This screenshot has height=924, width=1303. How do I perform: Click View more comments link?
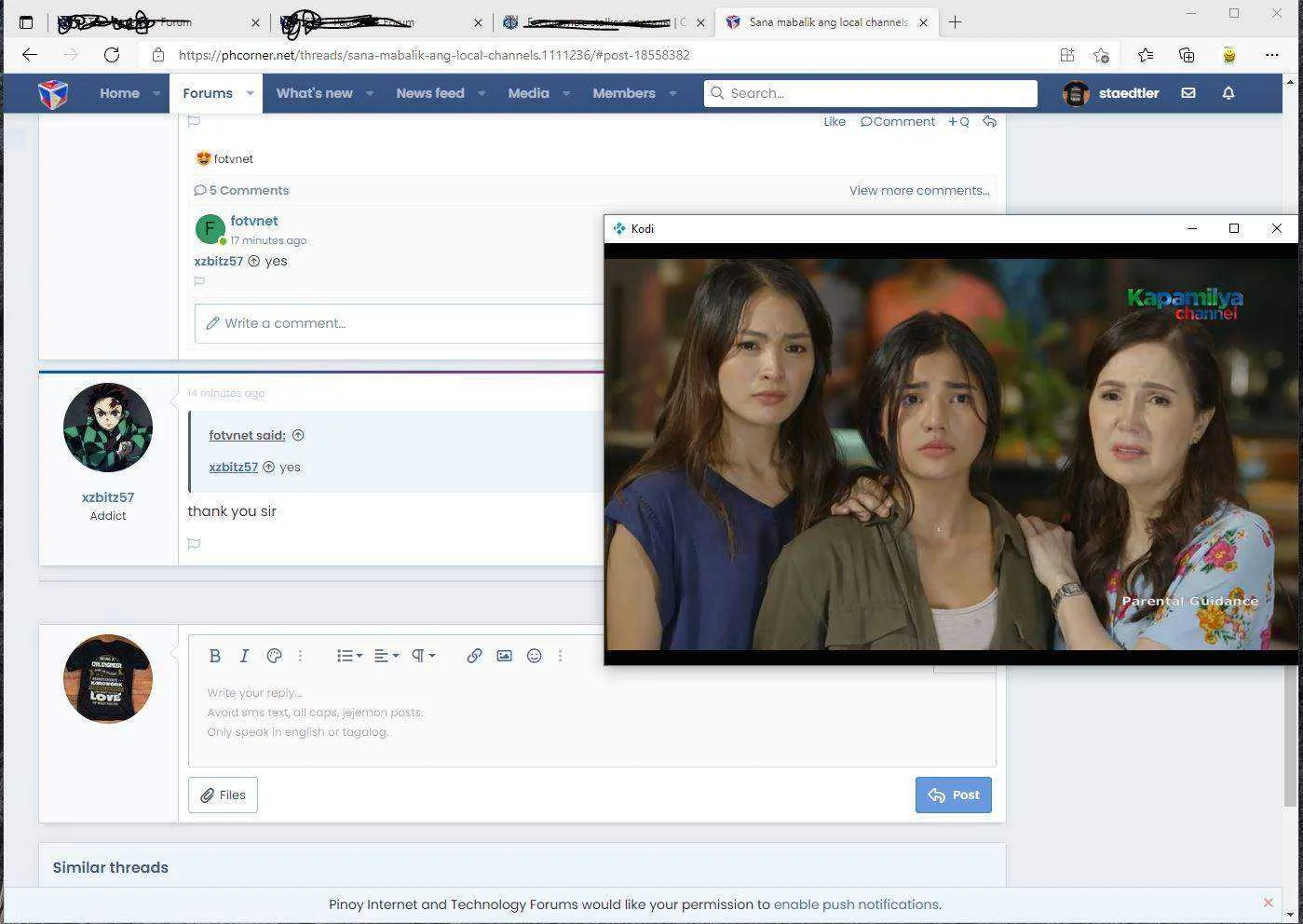click(x=919, y=190)
